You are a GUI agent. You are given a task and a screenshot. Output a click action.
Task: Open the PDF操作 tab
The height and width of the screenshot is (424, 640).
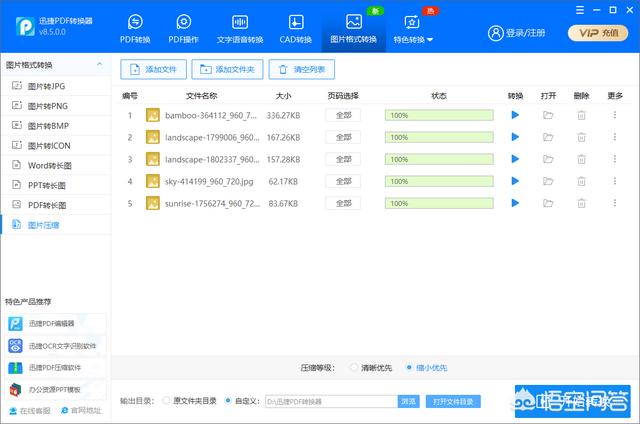pos(184,28)
